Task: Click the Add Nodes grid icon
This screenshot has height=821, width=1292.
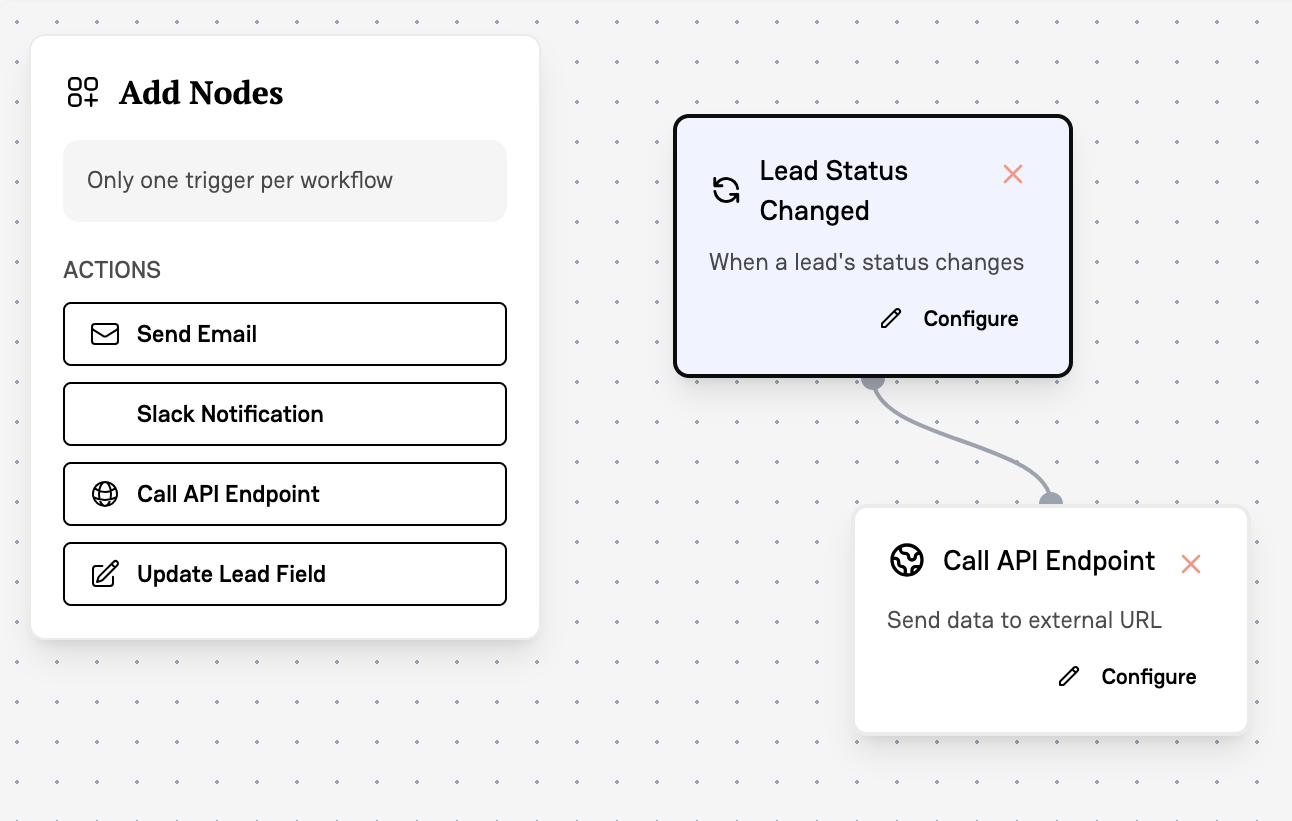Action: click(x=83, y=92)
